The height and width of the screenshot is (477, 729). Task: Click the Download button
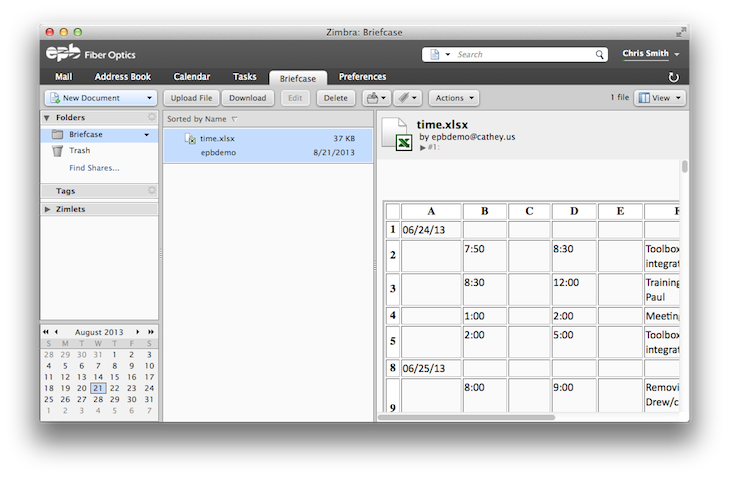click(x=248, y=98)
